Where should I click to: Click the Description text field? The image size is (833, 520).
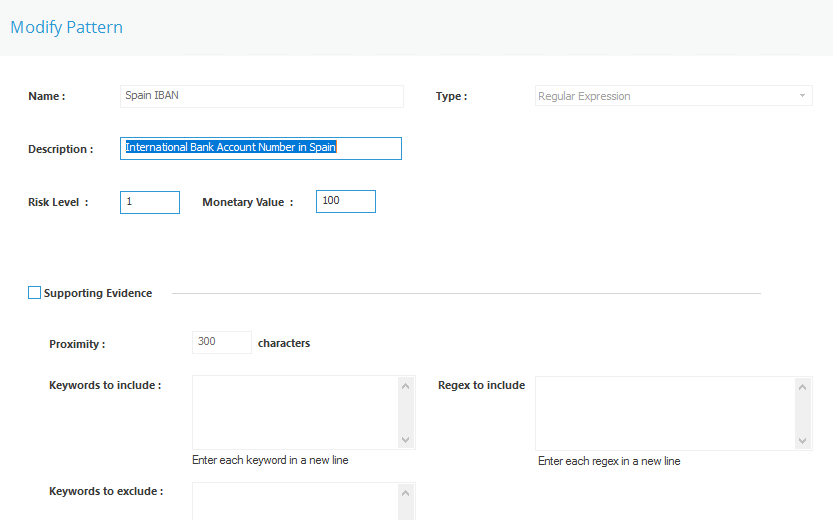point(261,148)
